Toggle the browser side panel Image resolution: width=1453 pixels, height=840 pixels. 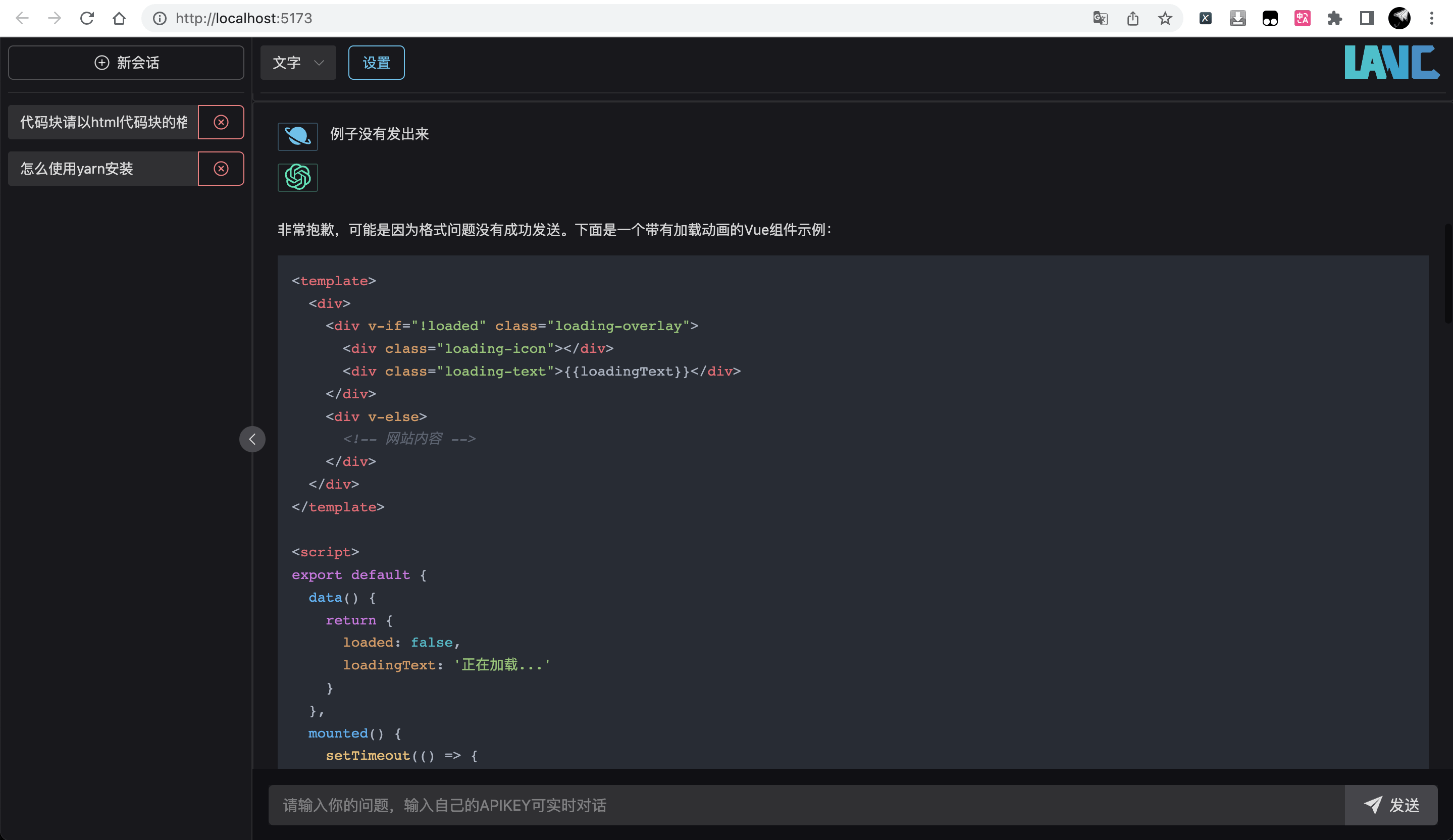[x=1367, y=19]
